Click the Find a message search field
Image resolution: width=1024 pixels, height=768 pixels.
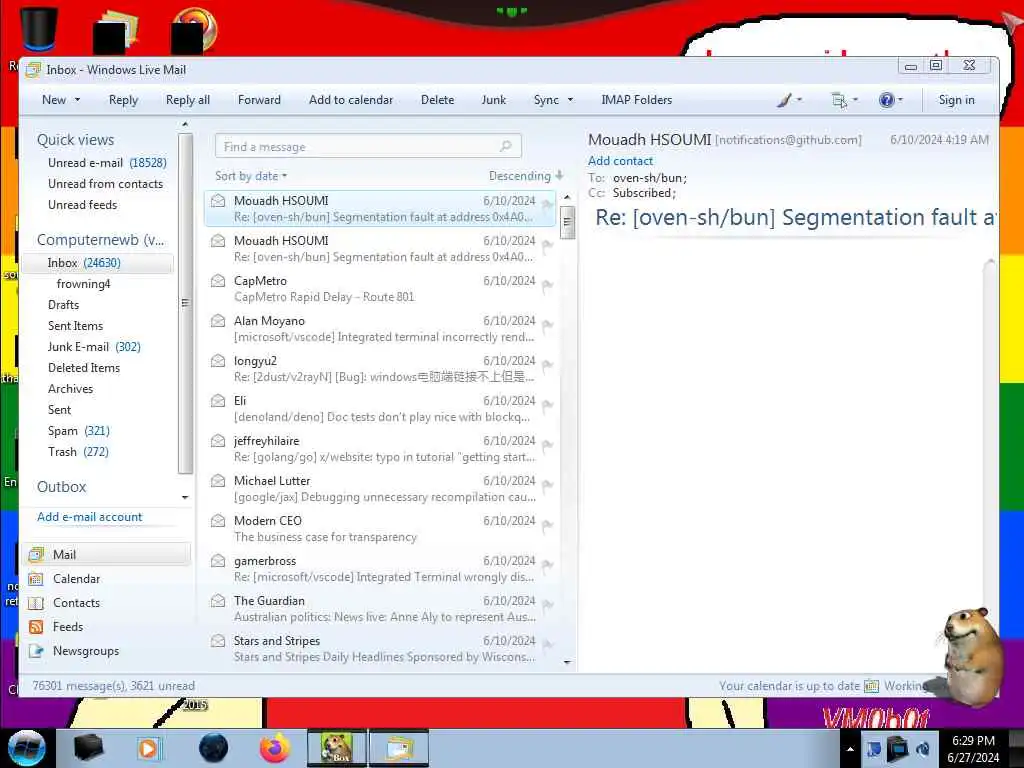click(368, 146)
